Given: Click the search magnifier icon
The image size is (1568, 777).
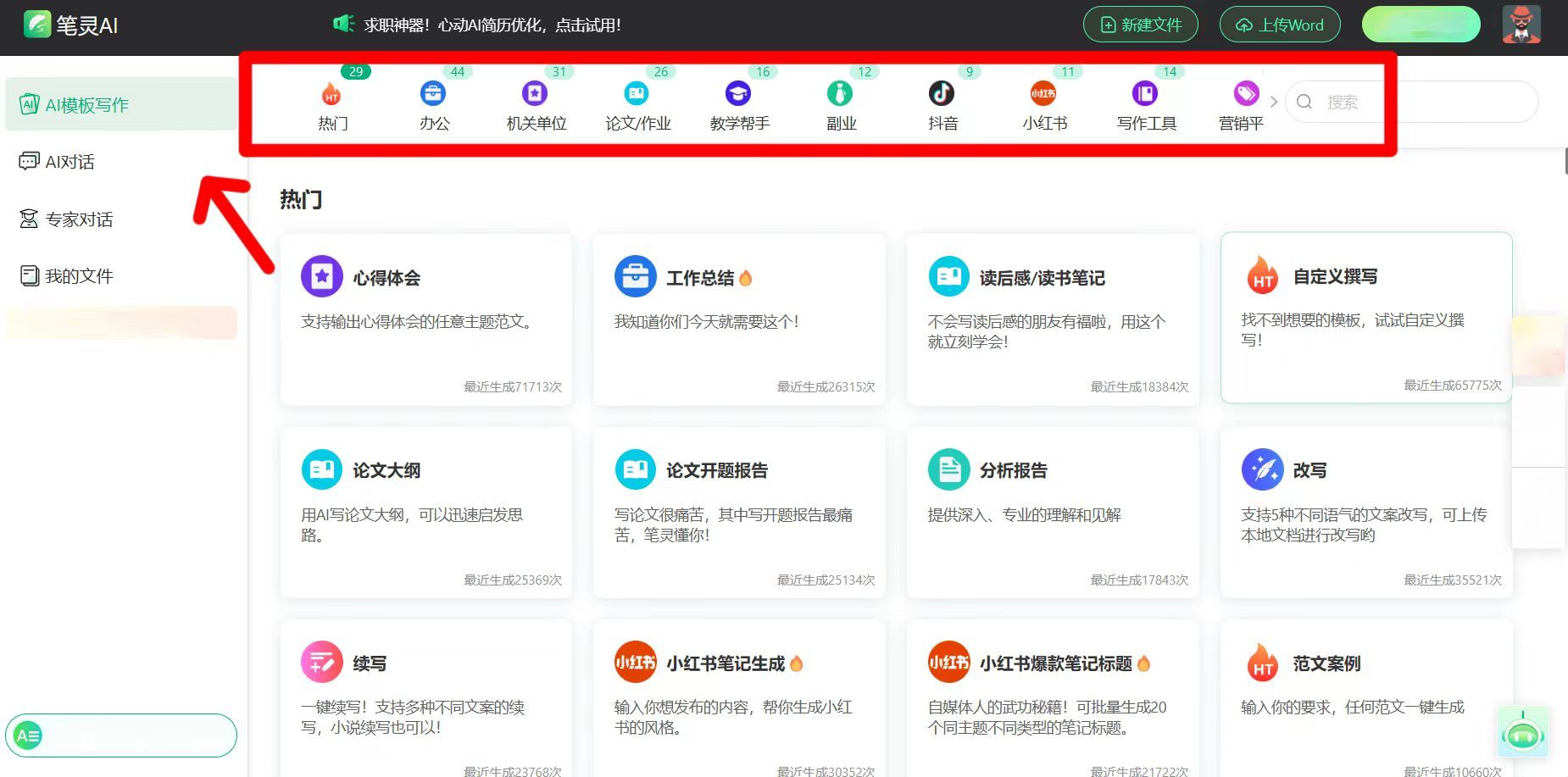Looking at the screenshot, I should 1304,102.
